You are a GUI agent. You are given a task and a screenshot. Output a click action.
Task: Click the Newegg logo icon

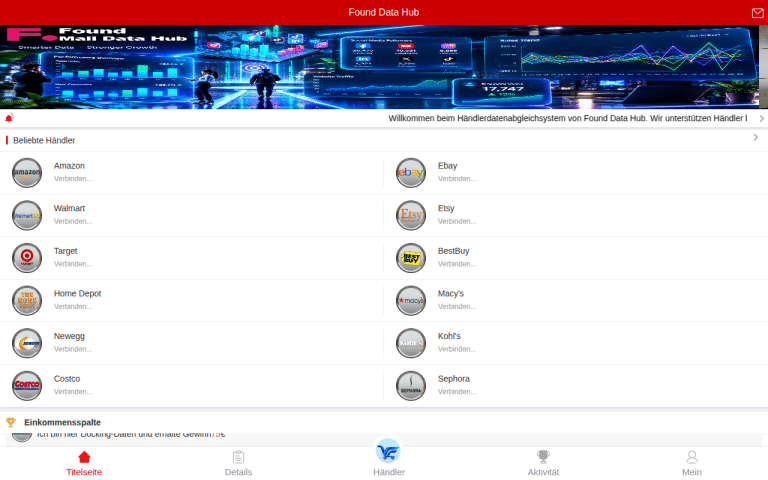(27, 343)
